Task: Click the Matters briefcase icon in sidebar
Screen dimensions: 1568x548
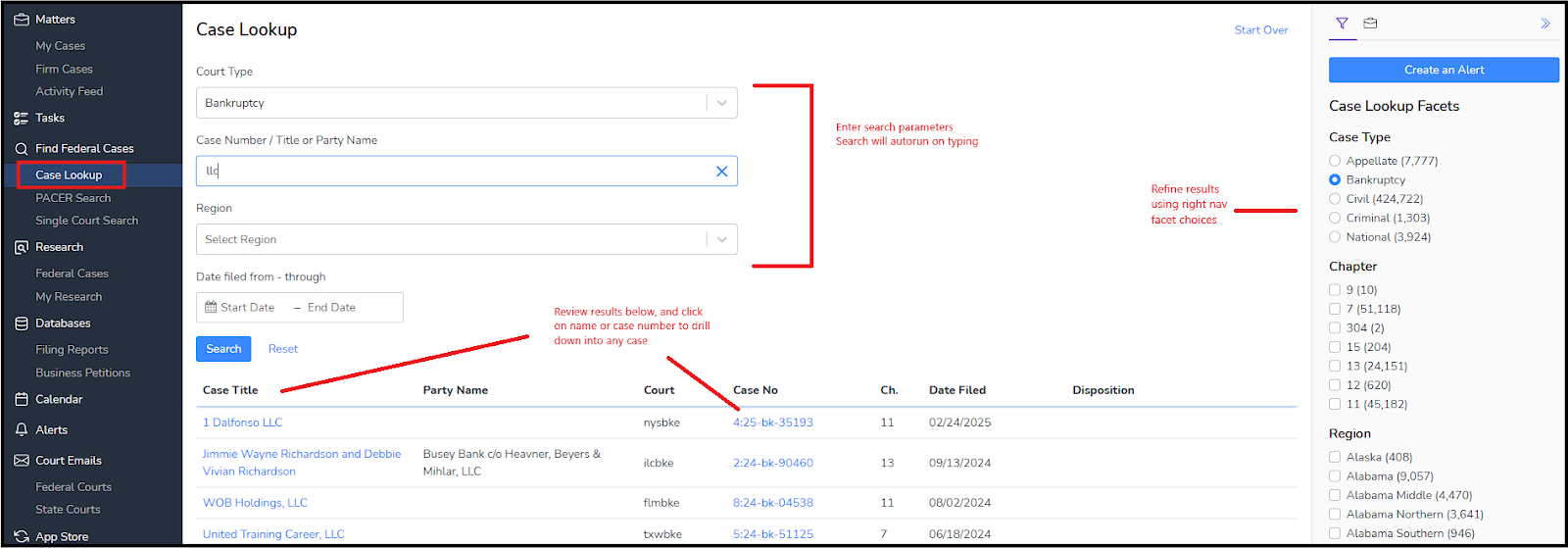Action: (22, 20)
